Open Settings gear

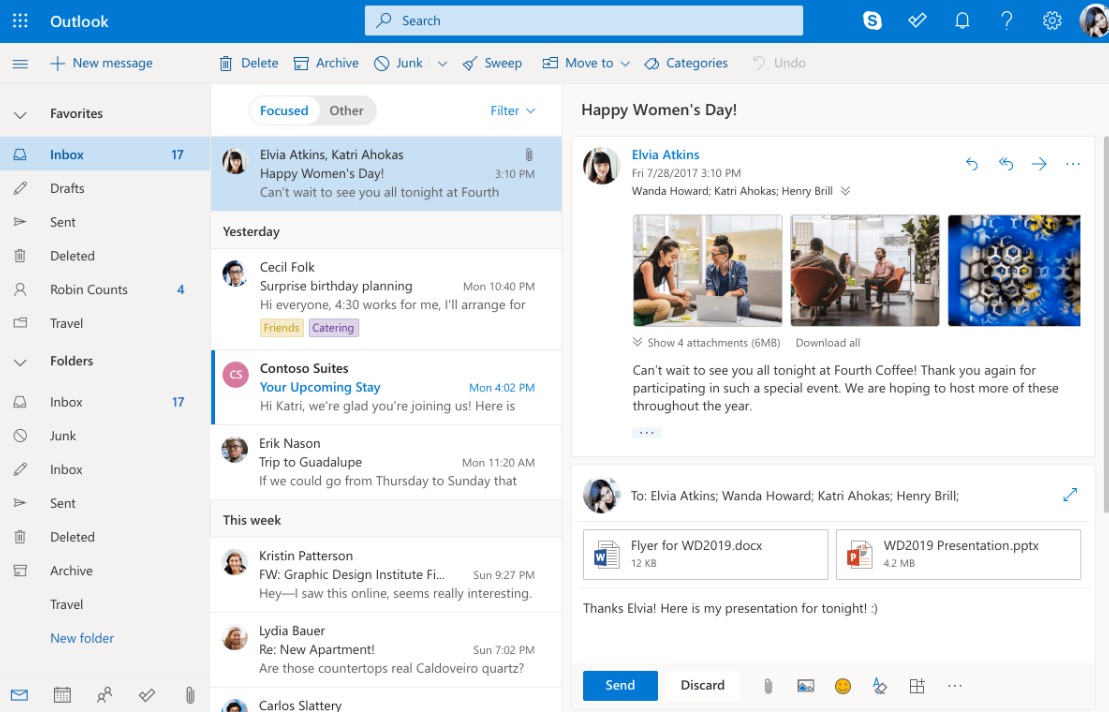coord(1052,21)
